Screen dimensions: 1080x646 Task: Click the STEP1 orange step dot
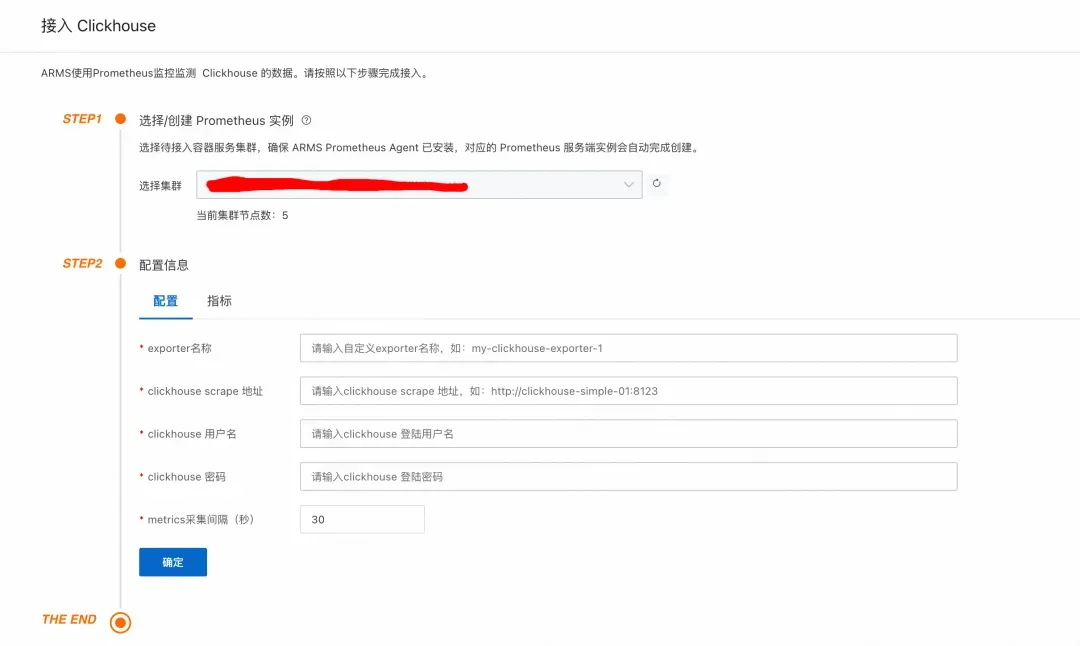[121, 118]
